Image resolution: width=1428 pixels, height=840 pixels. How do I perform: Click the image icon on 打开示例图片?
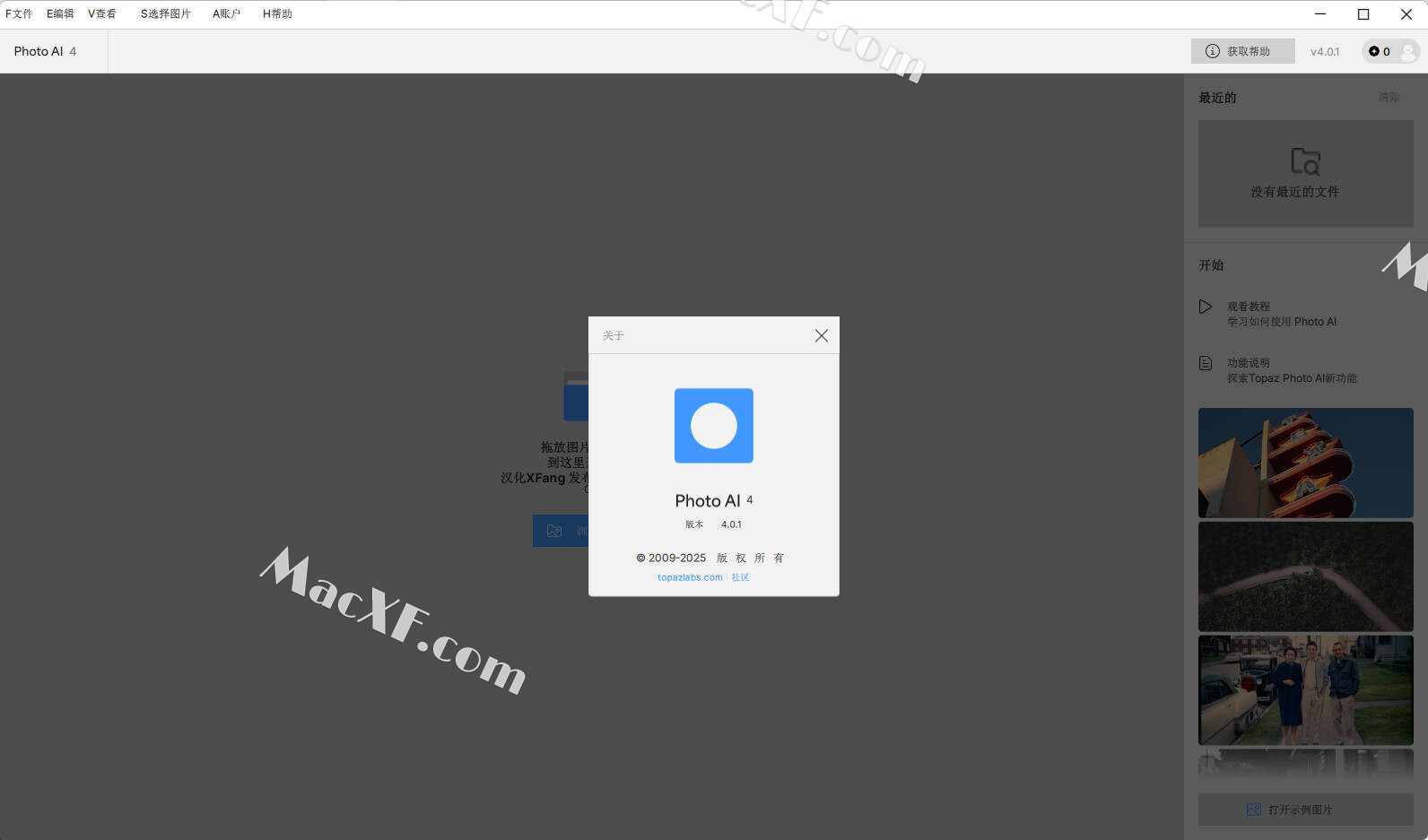[1254, 810]
